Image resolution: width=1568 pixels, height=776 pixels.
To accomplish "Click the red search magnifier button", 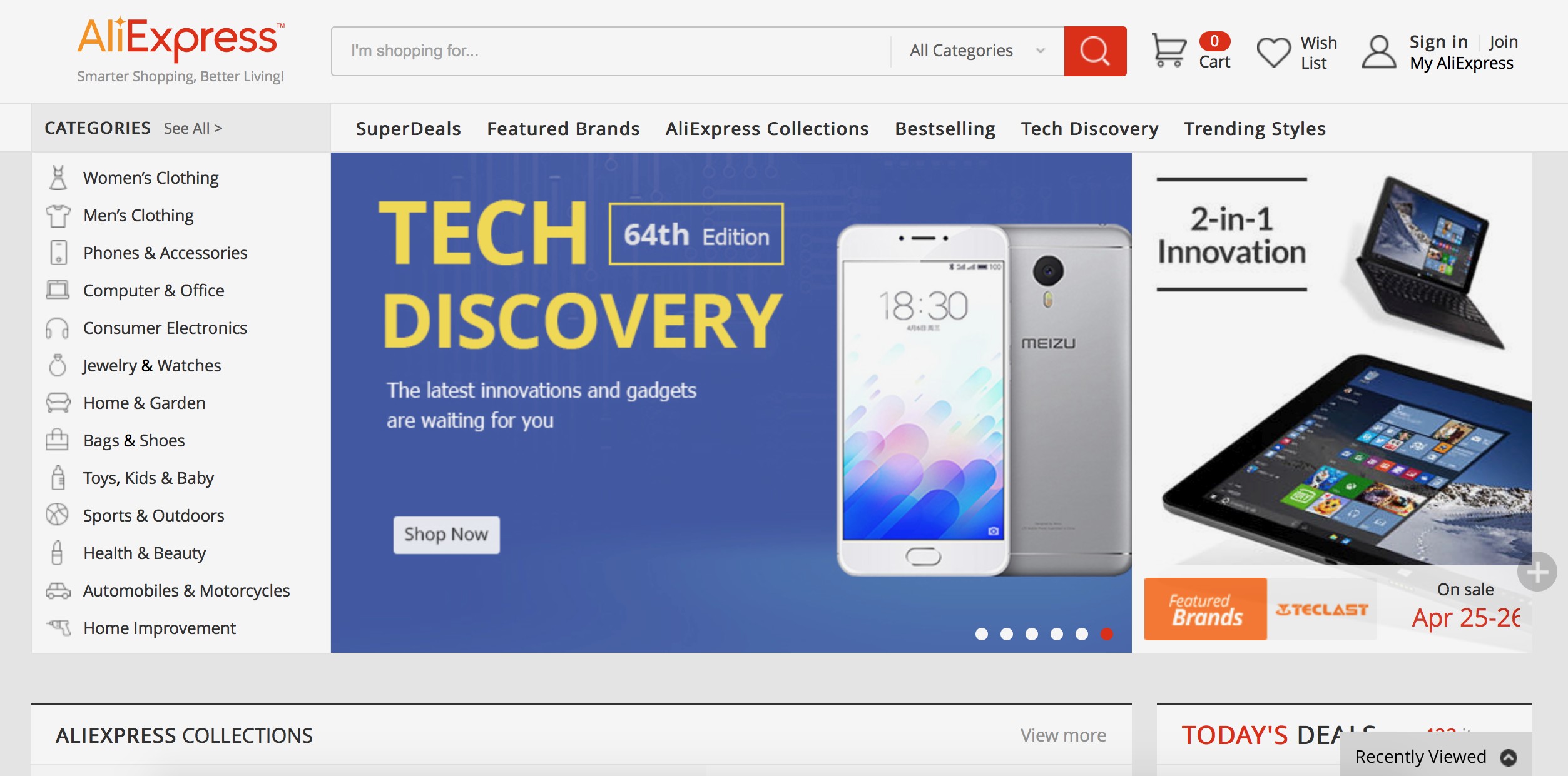I will pyautogui.click(x=1095, y=51).
